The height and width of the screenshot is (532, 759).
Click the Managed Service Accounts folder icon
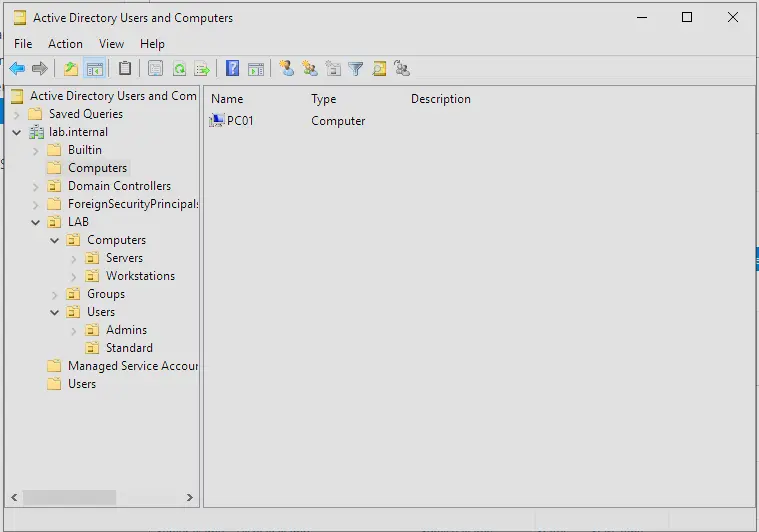coord(54,366)
